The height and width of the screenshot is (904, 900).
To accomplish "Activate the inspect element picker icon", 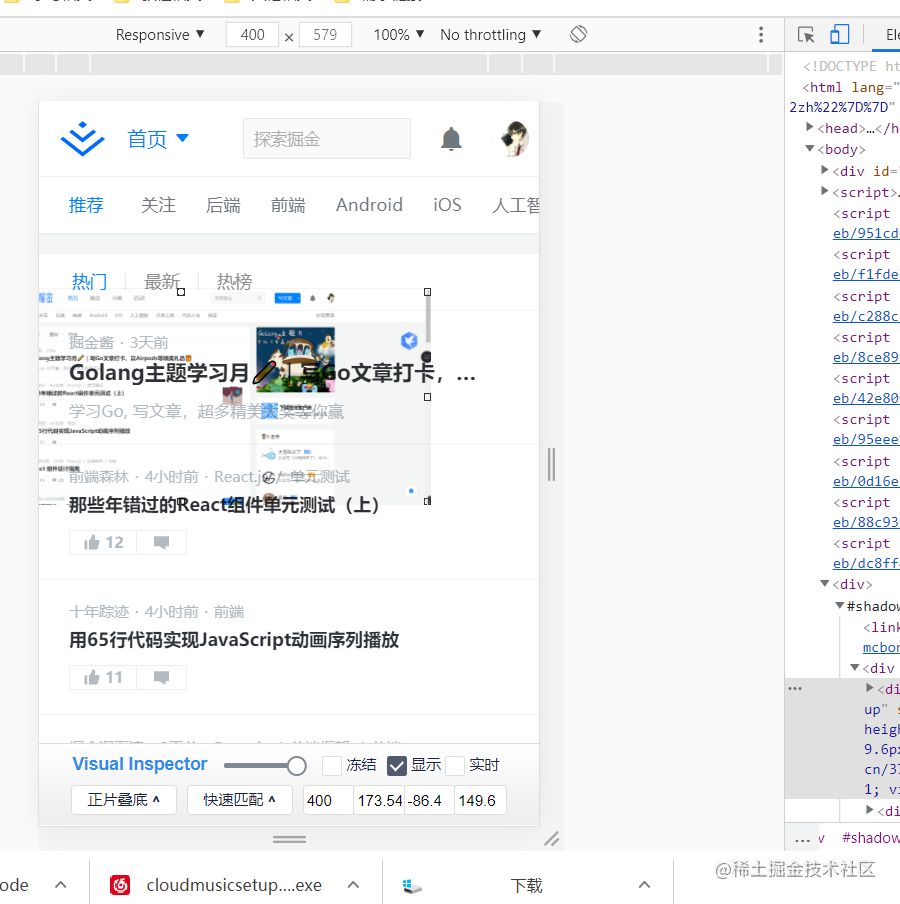I will point(806,35).
